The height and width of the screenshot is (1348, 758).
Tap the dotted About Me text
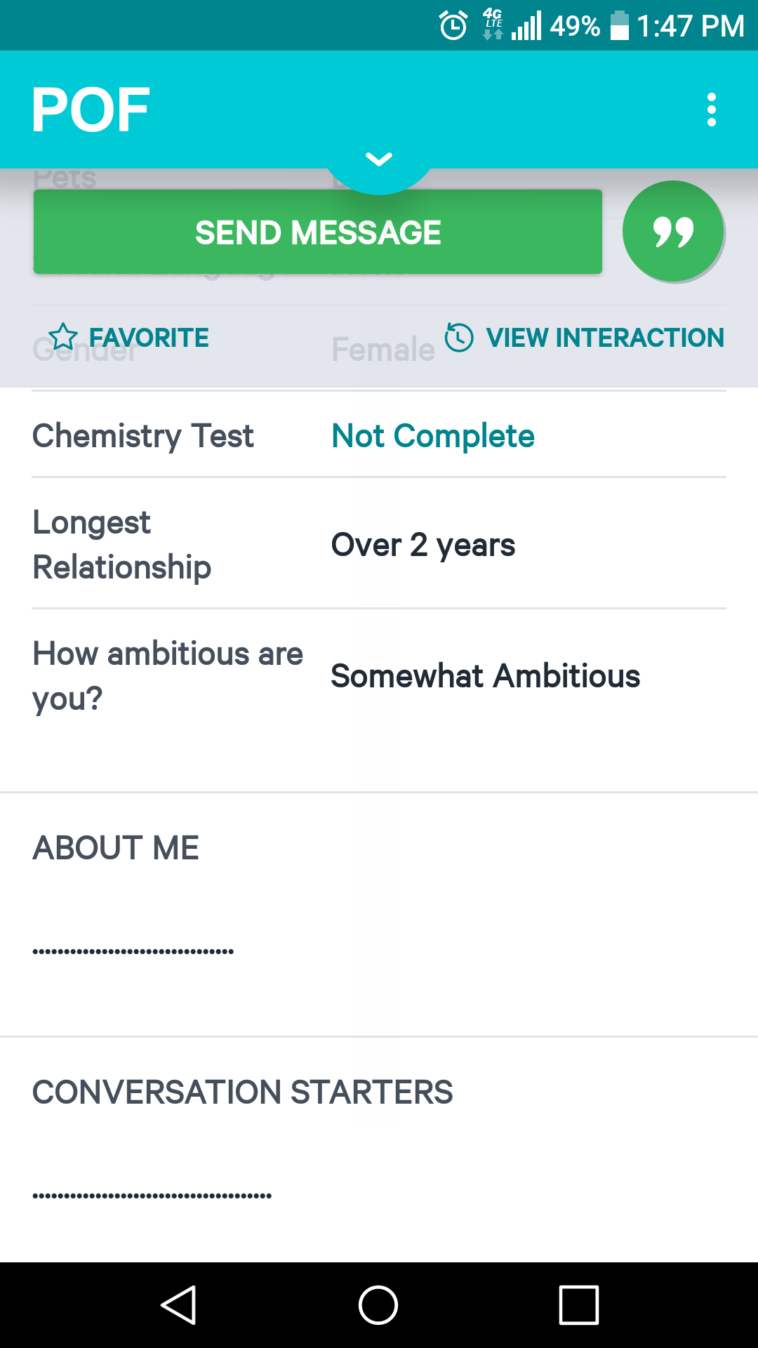click(133, 950)
